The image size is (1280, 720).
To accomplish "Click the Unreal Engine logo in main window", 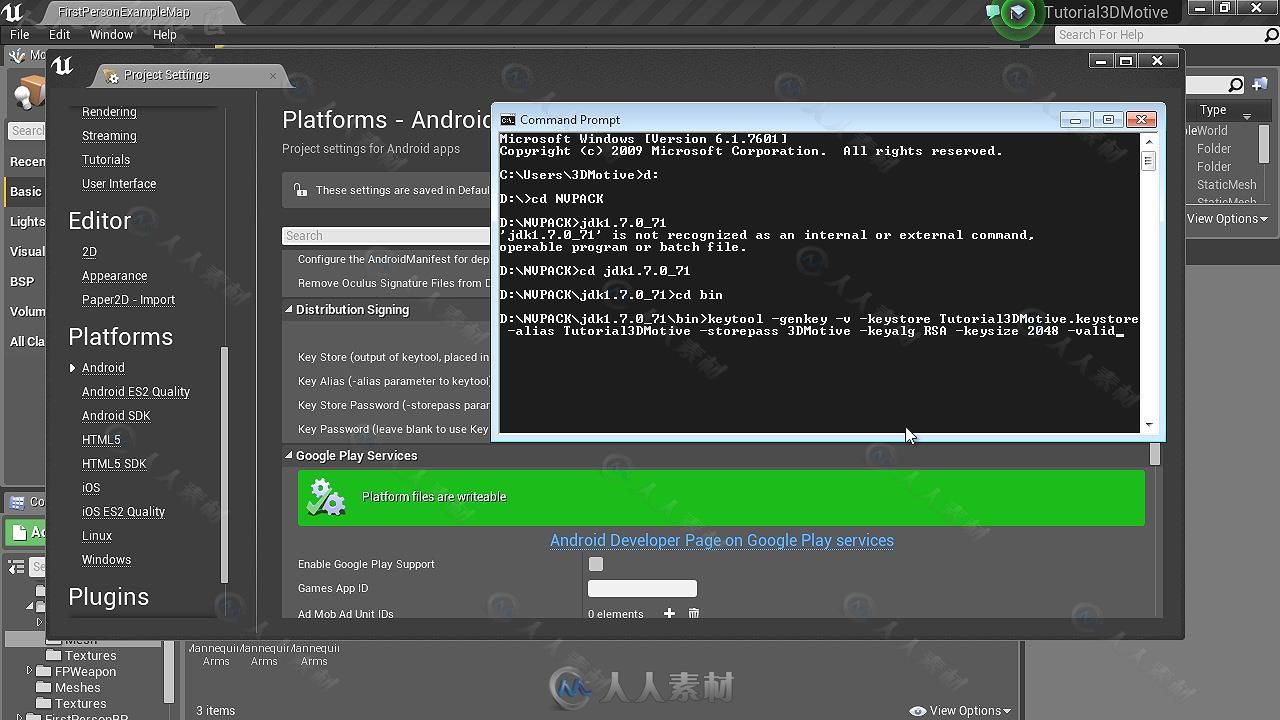I will click(x=14, y=12).
